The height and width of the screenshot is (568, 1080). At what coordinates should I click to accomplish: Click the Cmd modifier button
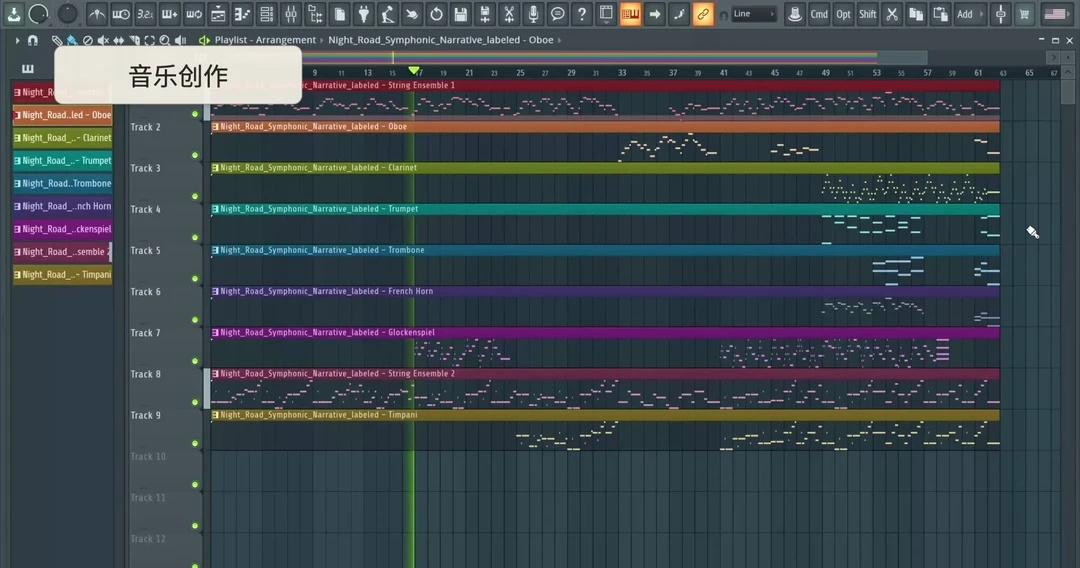pyautogui.click(x=819, y=14)
